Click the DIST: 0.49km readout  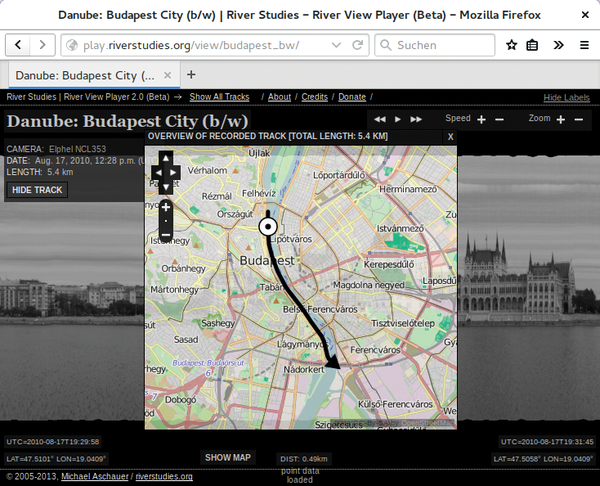click(x=304, y=459)
